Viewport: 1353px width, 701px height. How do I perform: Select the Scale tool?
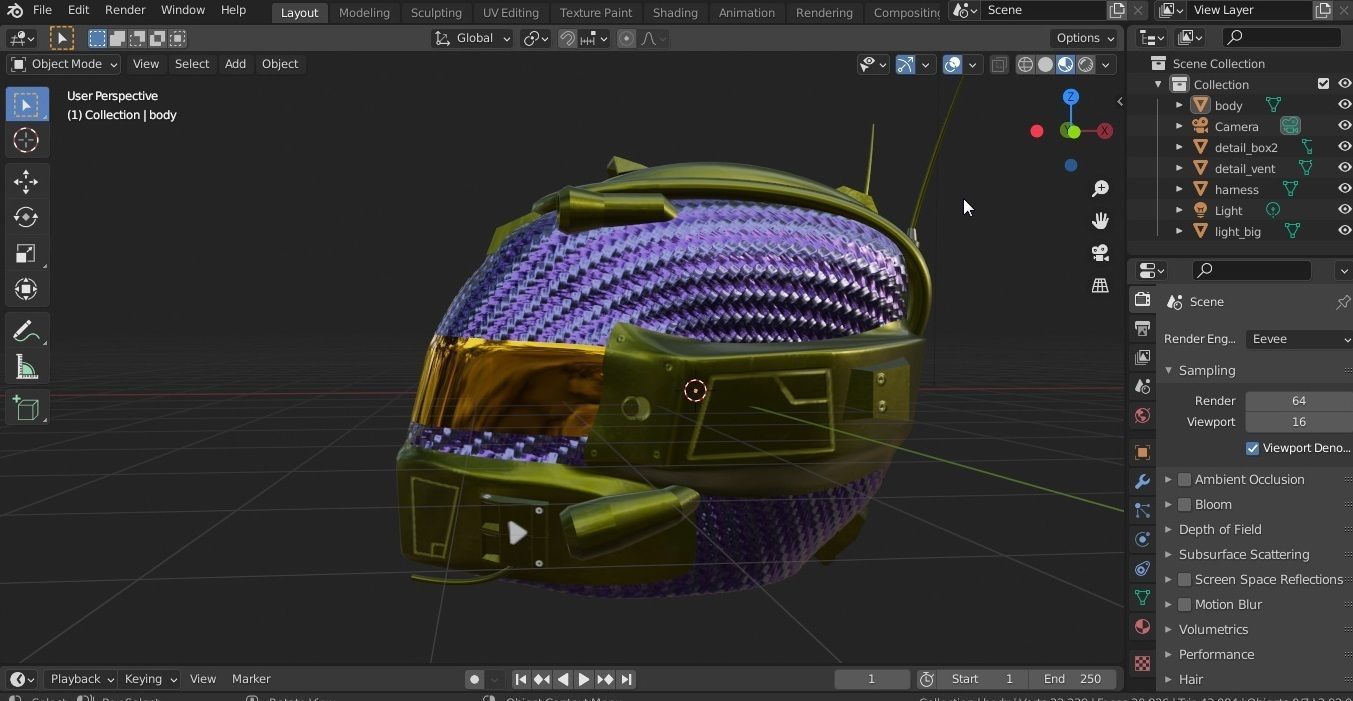[26, 253]
